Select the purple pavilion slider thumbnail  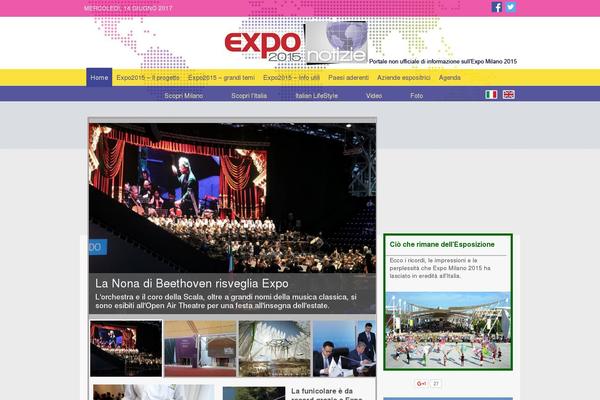(x=200, y=348)
